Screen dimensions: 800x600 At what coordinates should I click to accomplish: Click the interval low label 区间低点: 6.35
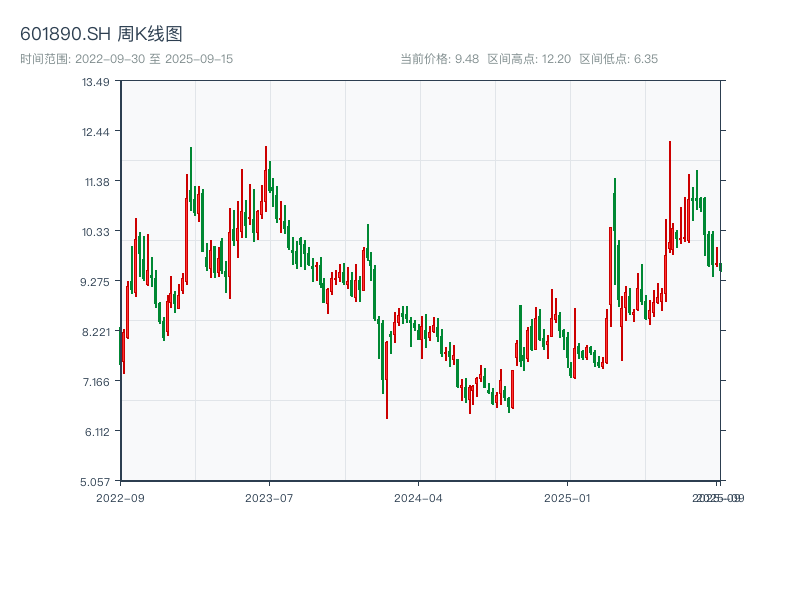click(x=618, y=59)
